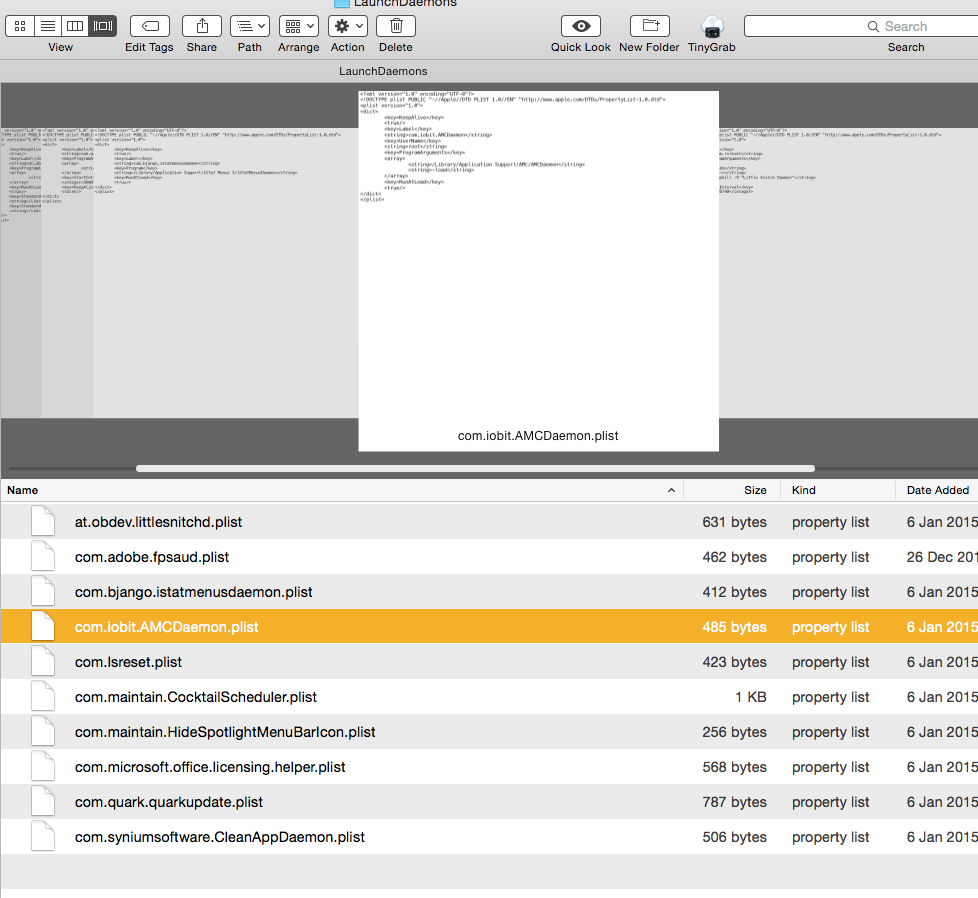Select at.obdev.littlesnitchd.plist row
The width and height of the screenshot is (978, 898).
pyautogui.click(x=489, y=522)
